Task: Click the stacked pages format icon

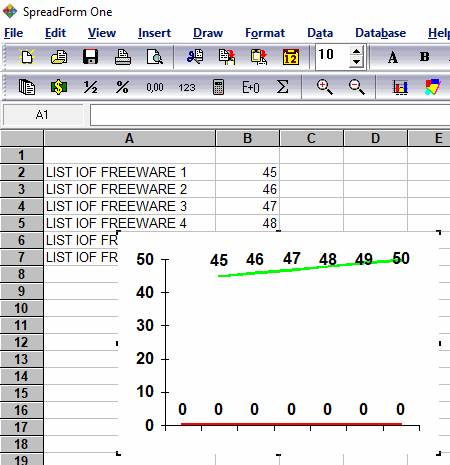Action: [x=27, y=87]
